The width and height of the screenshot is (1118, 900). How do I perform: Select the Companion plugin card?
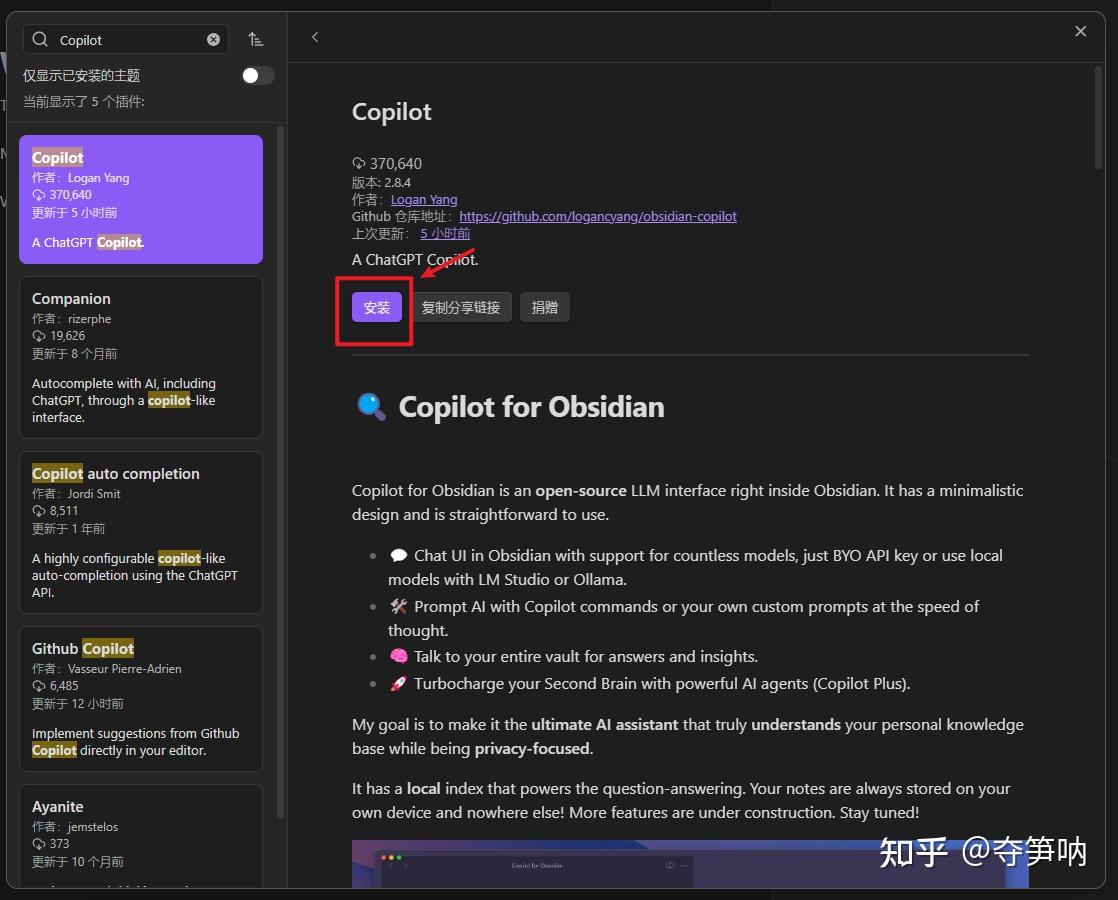(140, 357)
